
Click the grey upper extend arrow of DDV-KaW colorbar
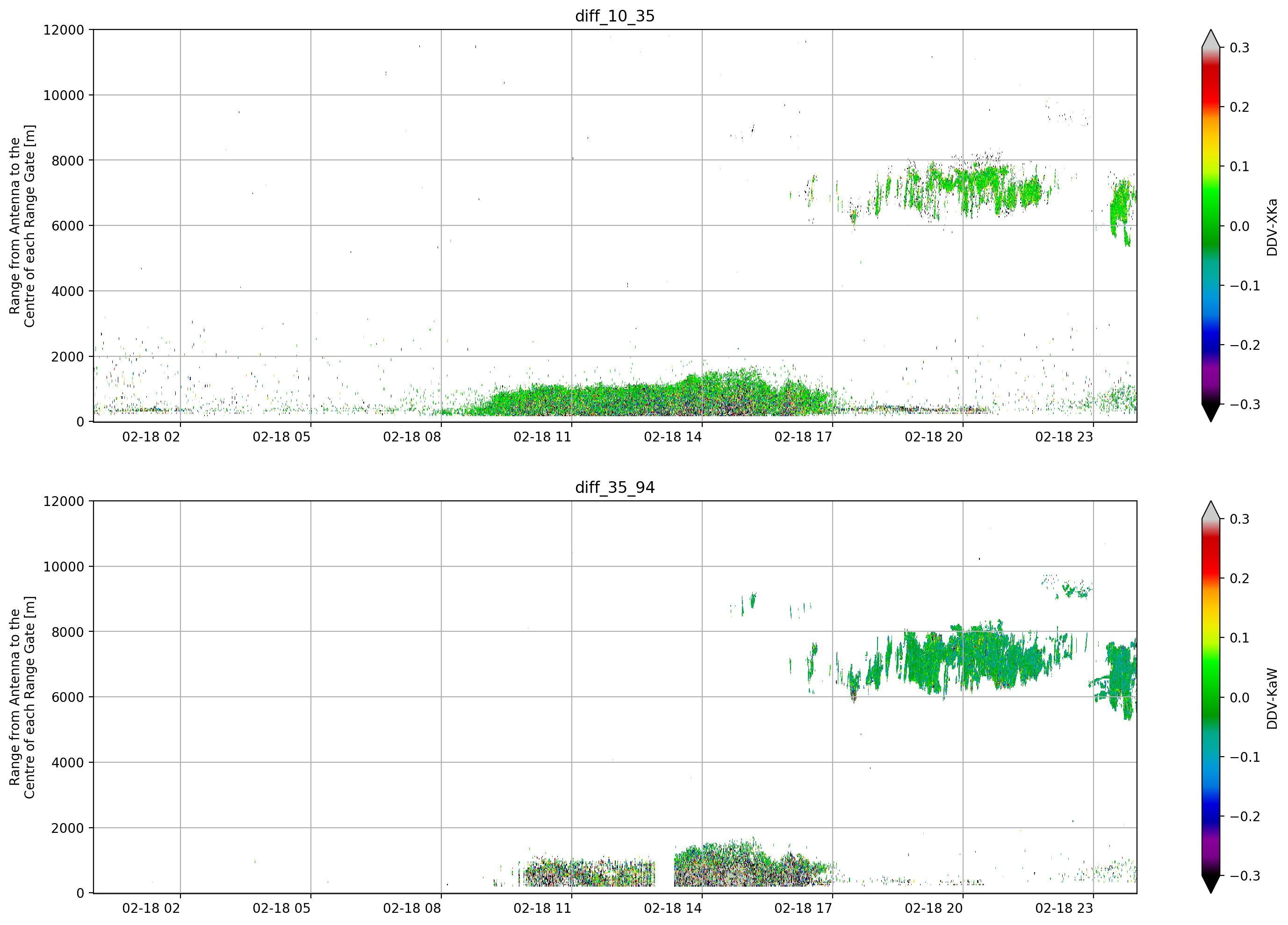coord(1211,511)
